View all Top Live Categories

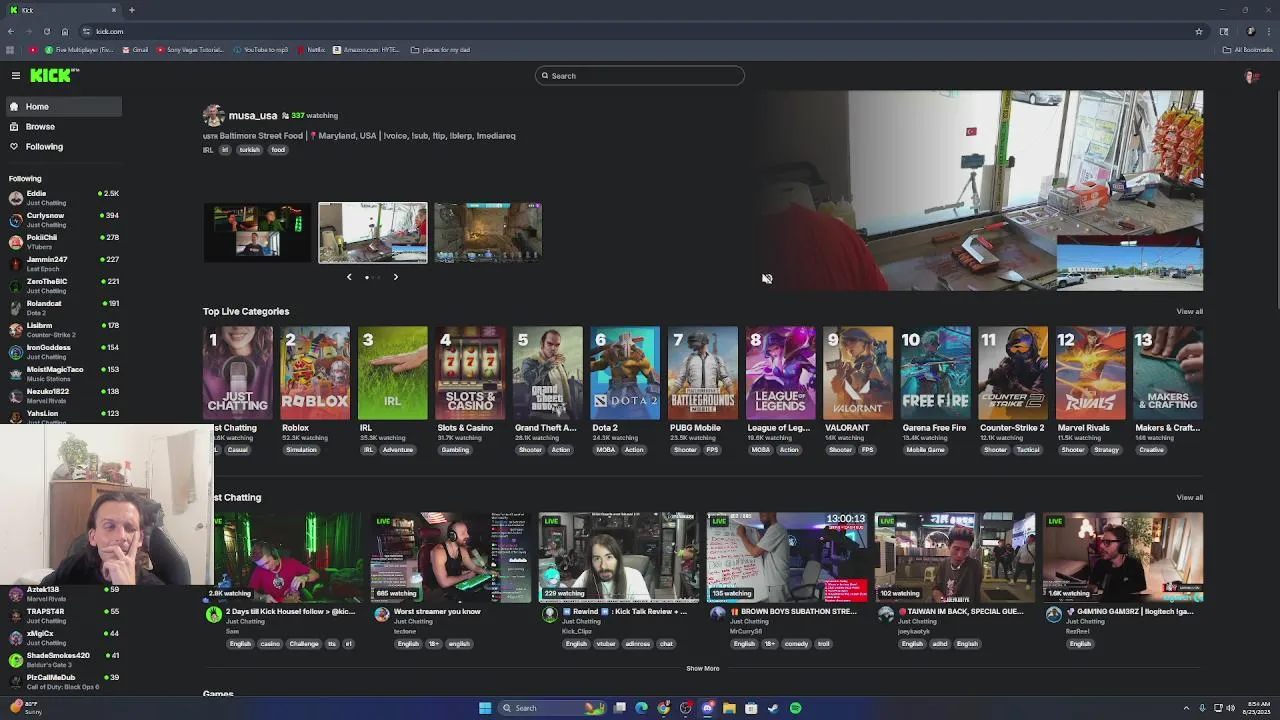pyautogui.click(x=1189, y=311)
